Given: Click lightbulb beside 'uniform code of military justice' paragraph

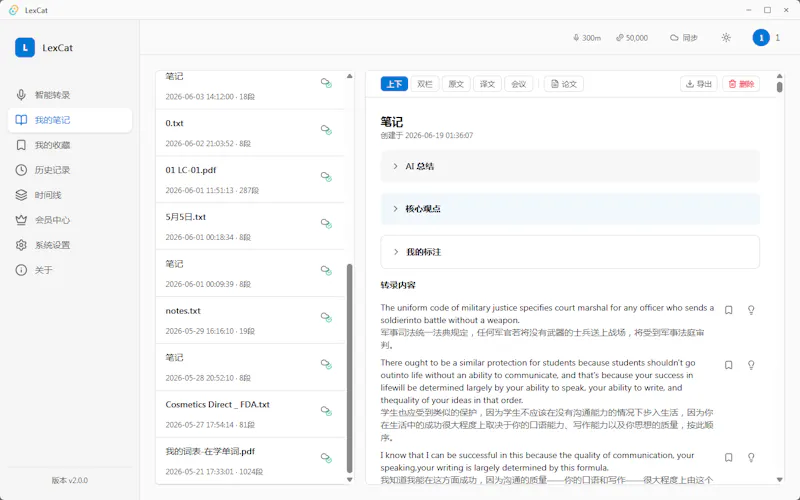Looking at the screenshot, I should 751,310.
